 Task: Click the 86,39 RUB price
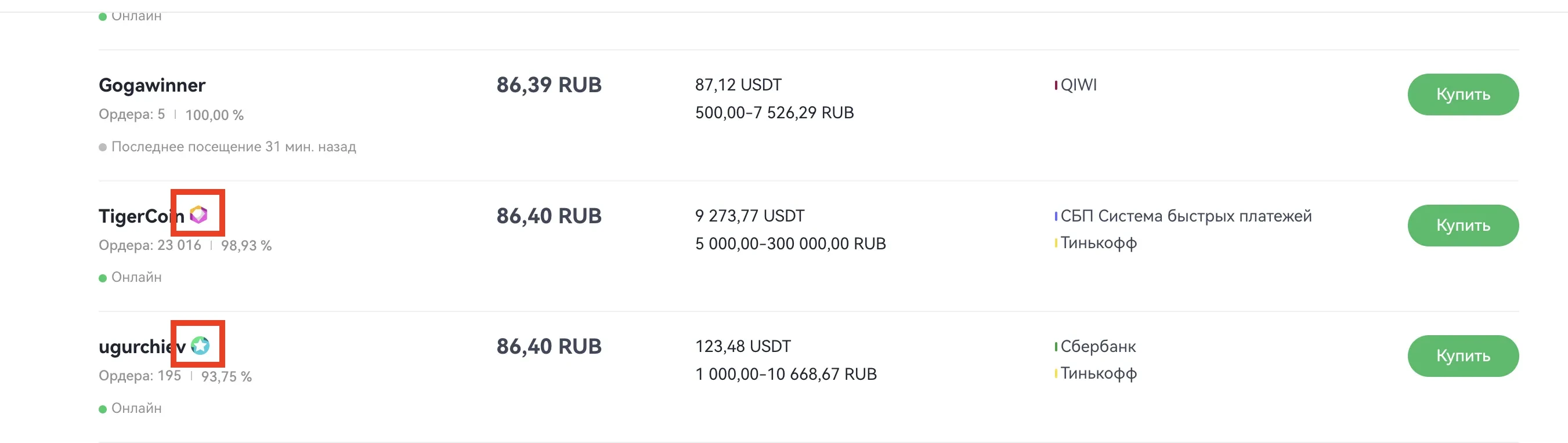pyautogui.click(x=548, y=85)
